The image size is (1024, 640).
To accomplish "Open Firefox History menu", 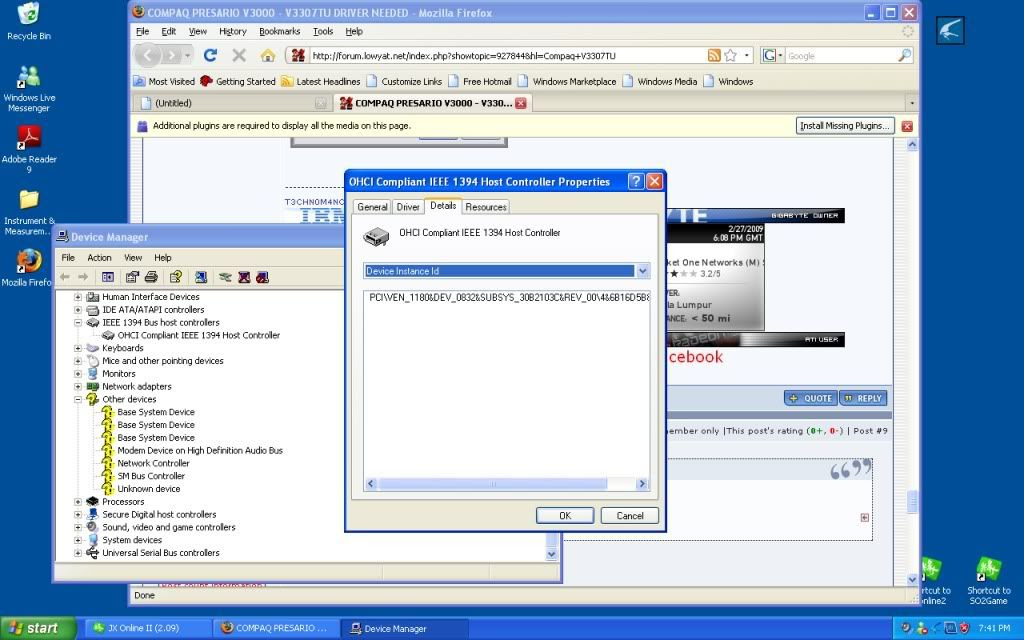I will (x=232, y=31).
